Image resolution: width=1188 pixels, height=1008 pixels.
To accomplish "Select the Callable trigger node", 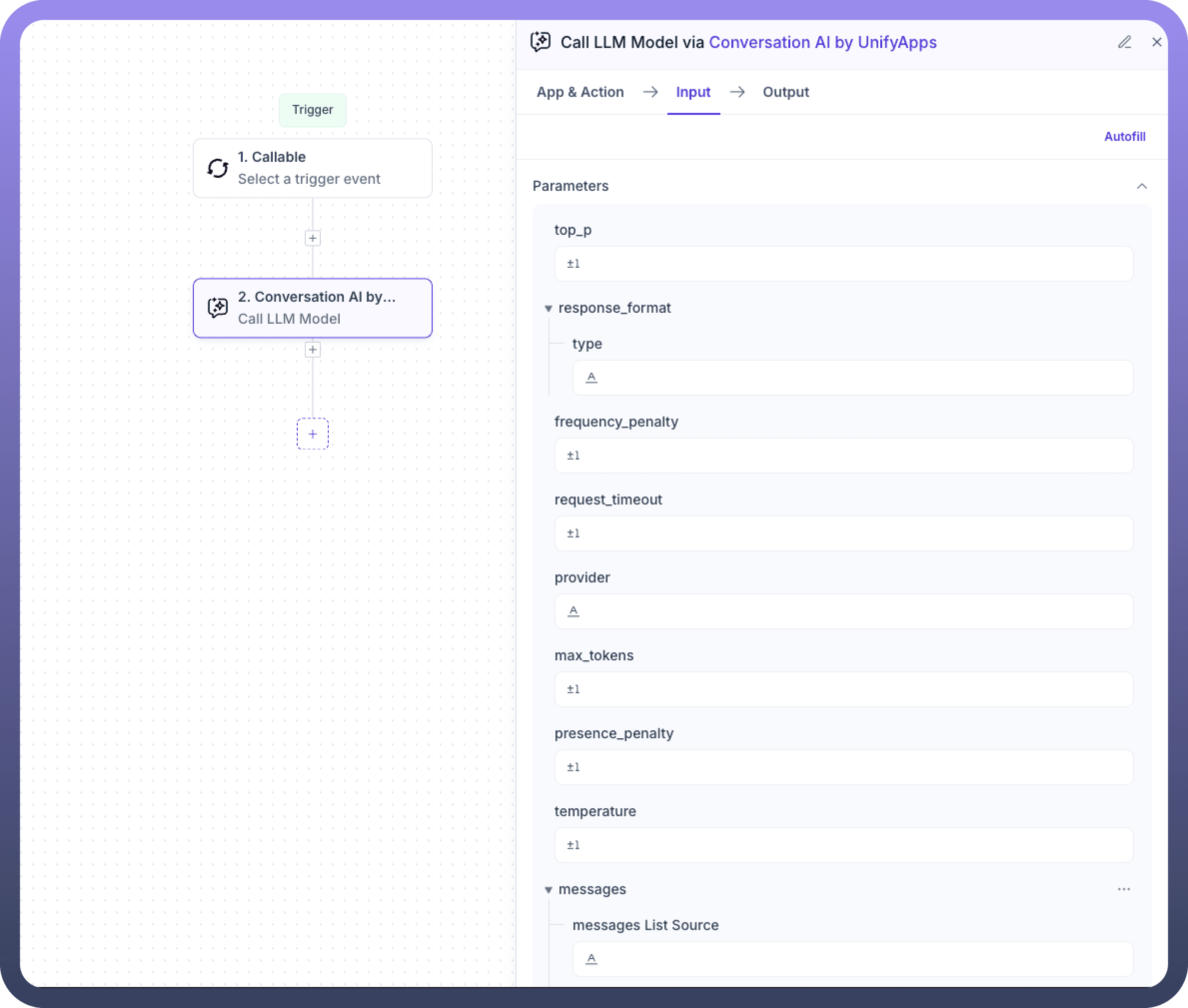I will click(x=313, y=168).
